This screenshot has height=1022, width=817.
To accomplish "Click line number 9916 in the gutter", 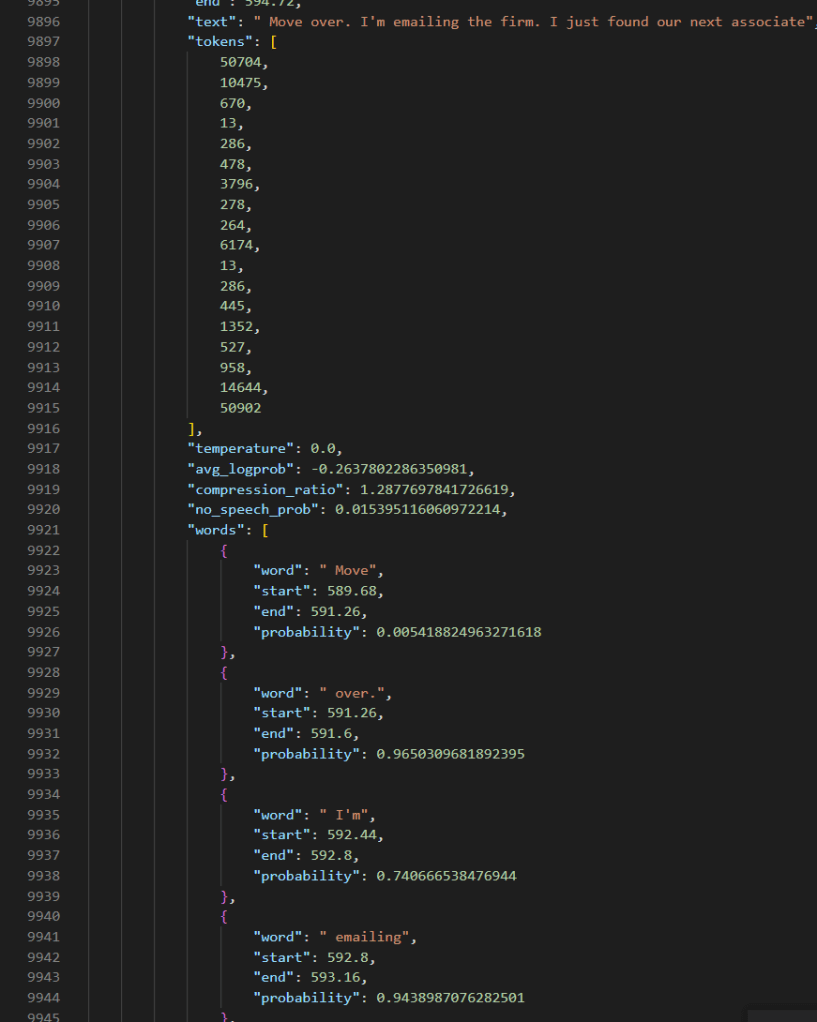I will coord(43,428).
